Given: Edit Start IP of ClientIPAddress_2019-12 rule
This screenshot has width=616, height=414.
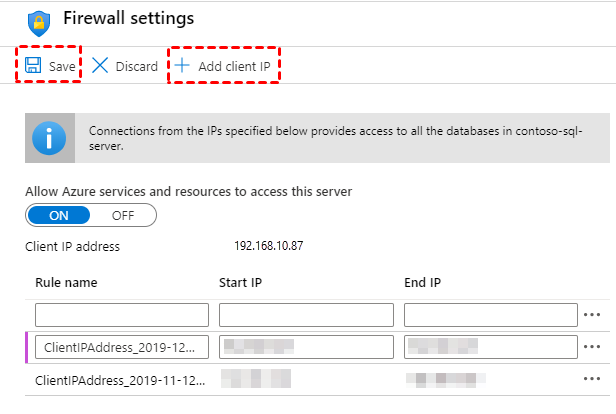Looking at the screenshot, I should click(306, 347).
